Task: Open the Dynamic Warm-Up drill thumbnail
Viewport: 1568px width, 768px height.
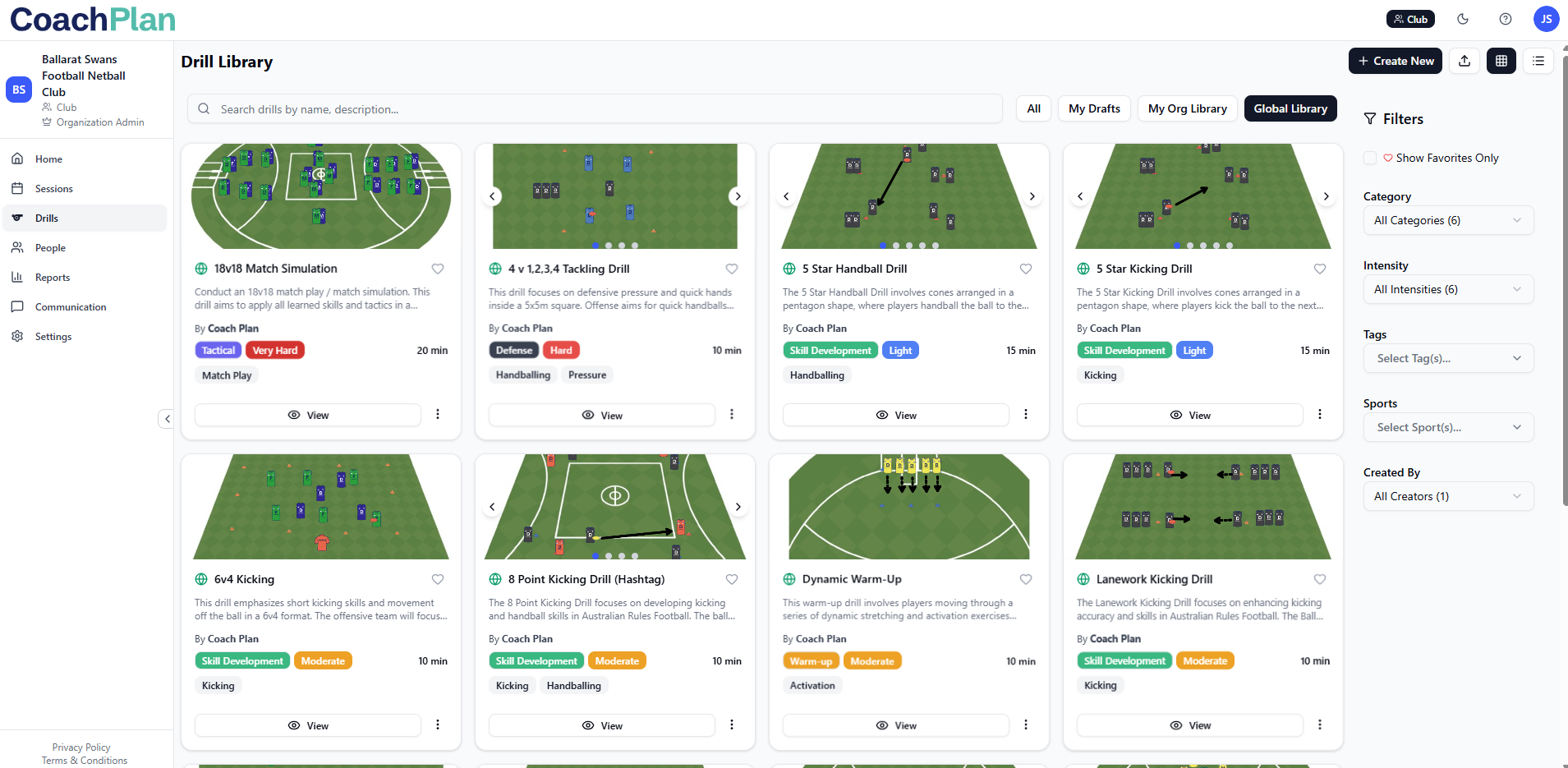Action: click(909, 507)
